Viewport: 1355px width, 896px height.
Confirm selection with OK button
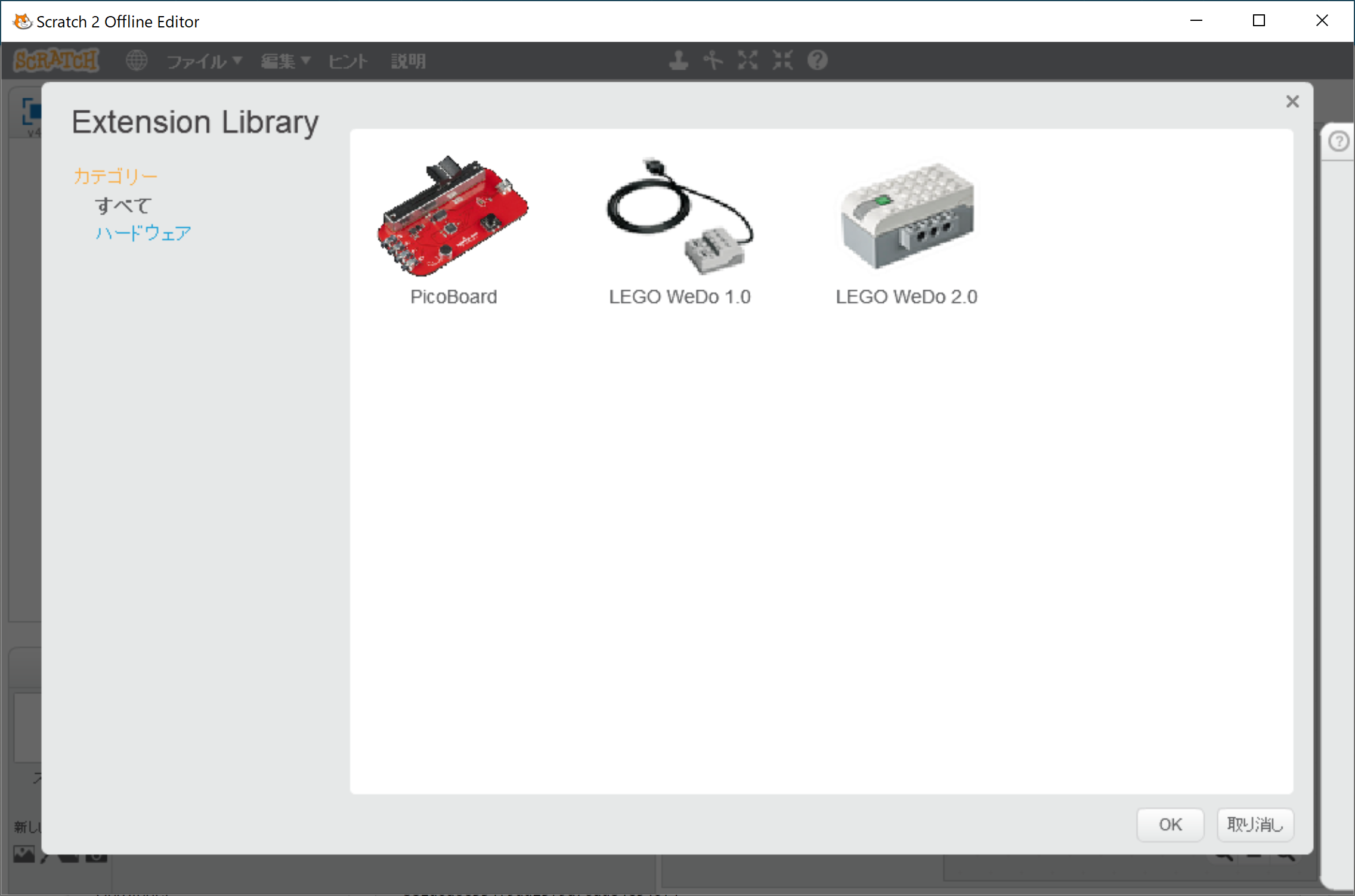pyautogui.click(x=1170, y=824)
